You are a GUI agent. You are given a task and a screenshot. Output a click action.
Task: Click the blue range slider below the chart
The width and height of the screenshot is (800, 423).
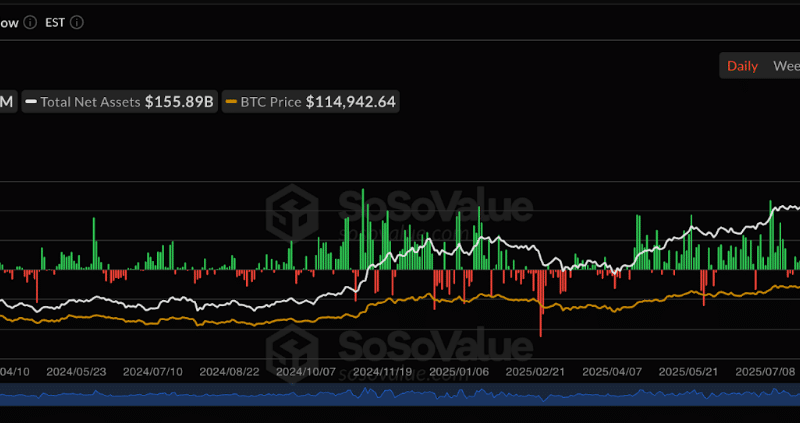(x=400, y=397)
